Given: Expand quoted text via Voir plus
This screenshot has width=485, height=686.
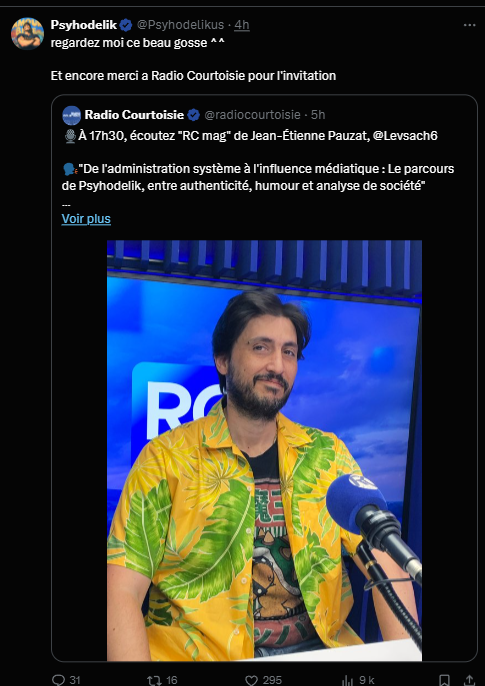Looking at the screenshot, I should coord(86,219).
